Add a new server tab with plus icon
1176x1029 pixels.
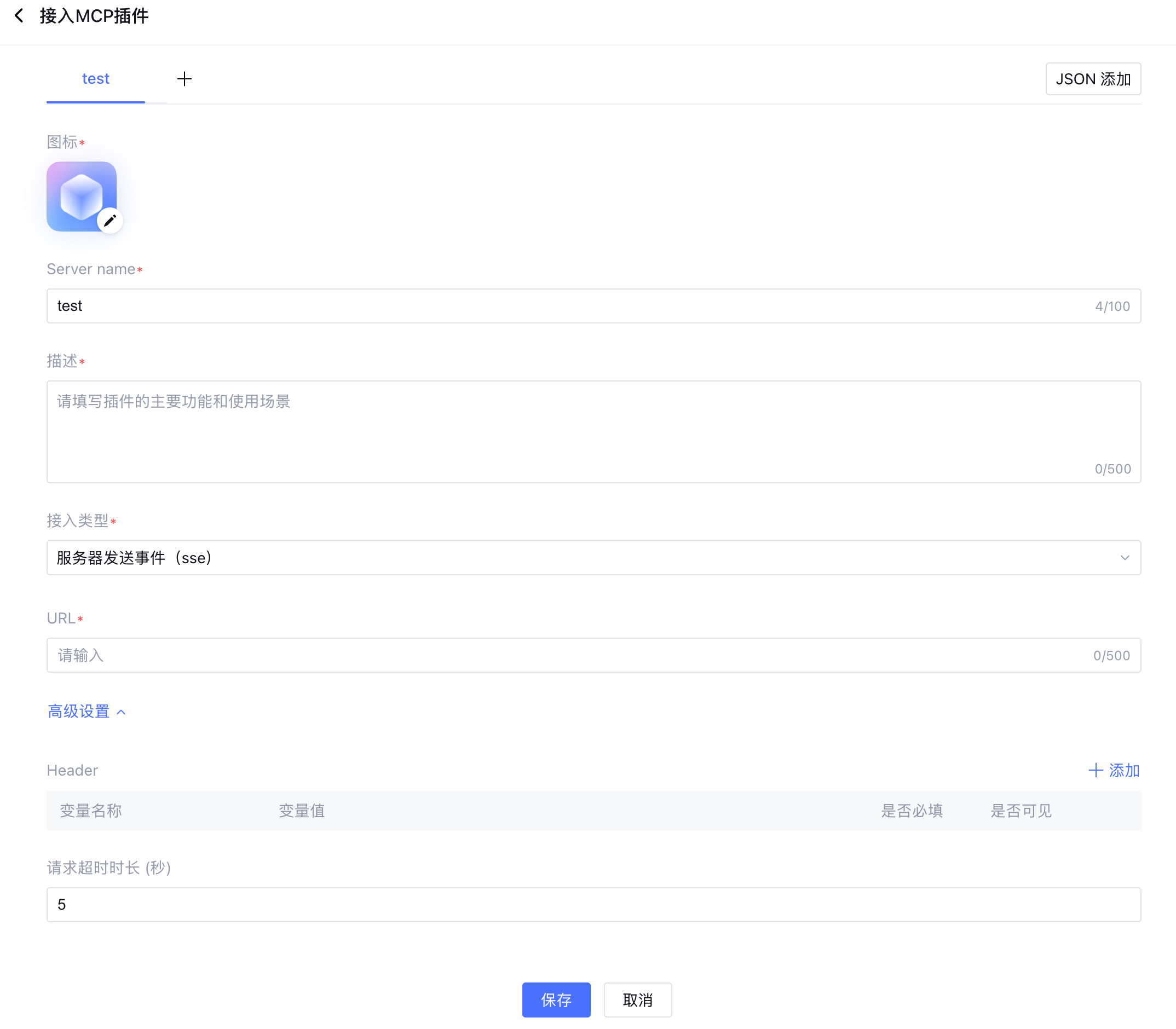(x=185, y=79)
